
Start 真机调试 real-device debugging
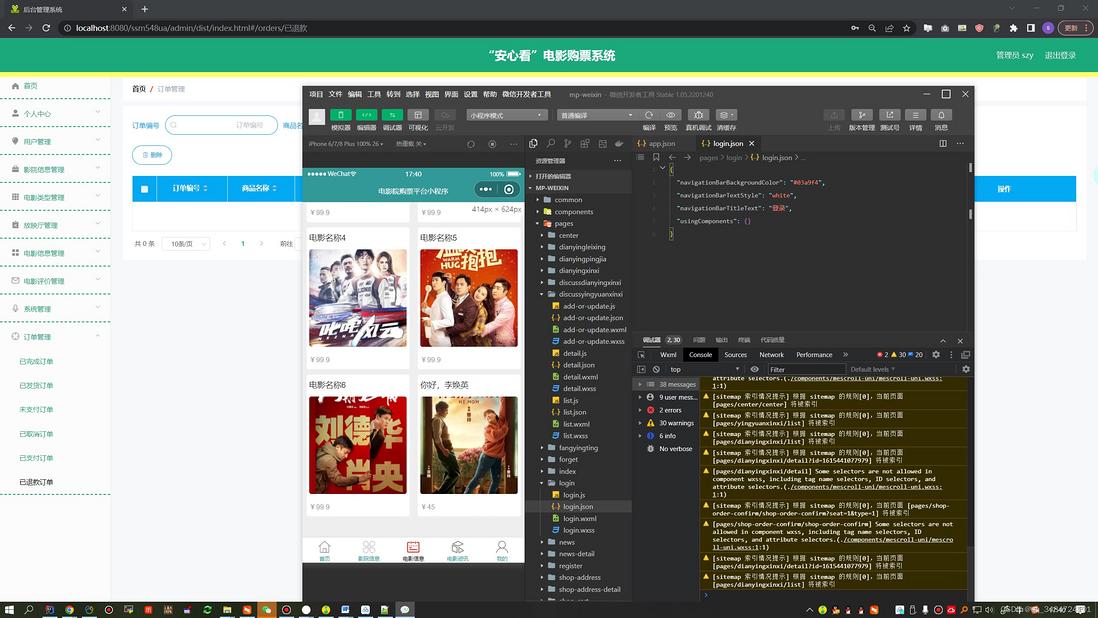pos(698,115)
